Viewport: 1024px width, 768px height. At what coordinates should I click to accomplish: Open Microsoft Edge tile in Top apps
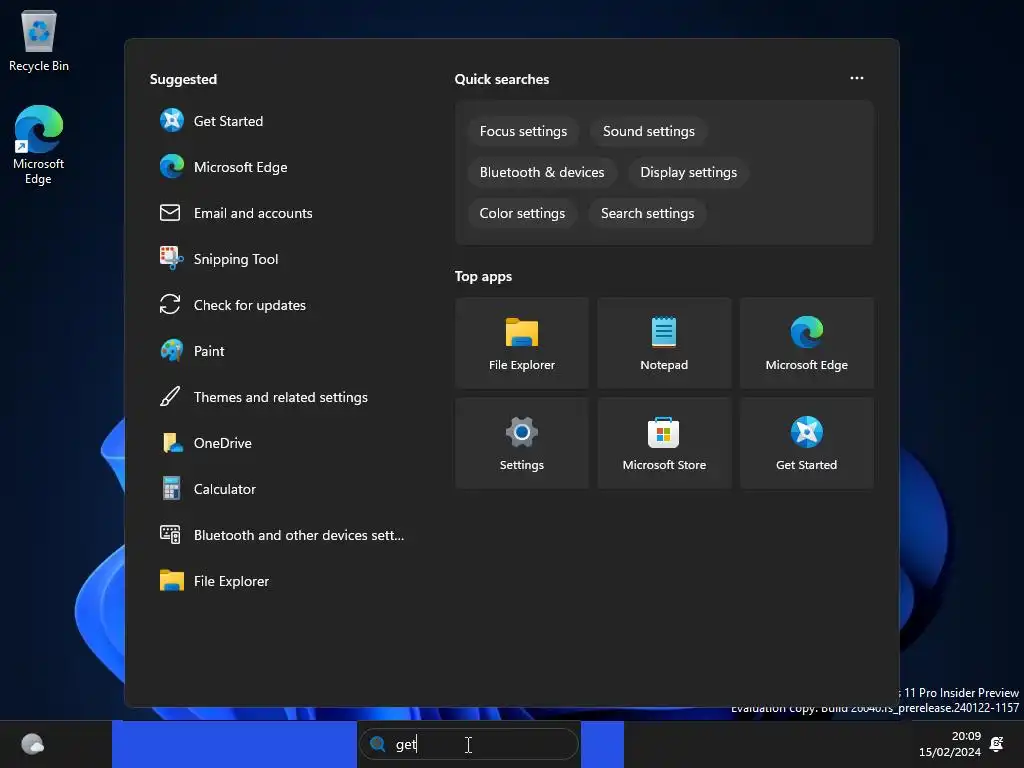point(807,343)
